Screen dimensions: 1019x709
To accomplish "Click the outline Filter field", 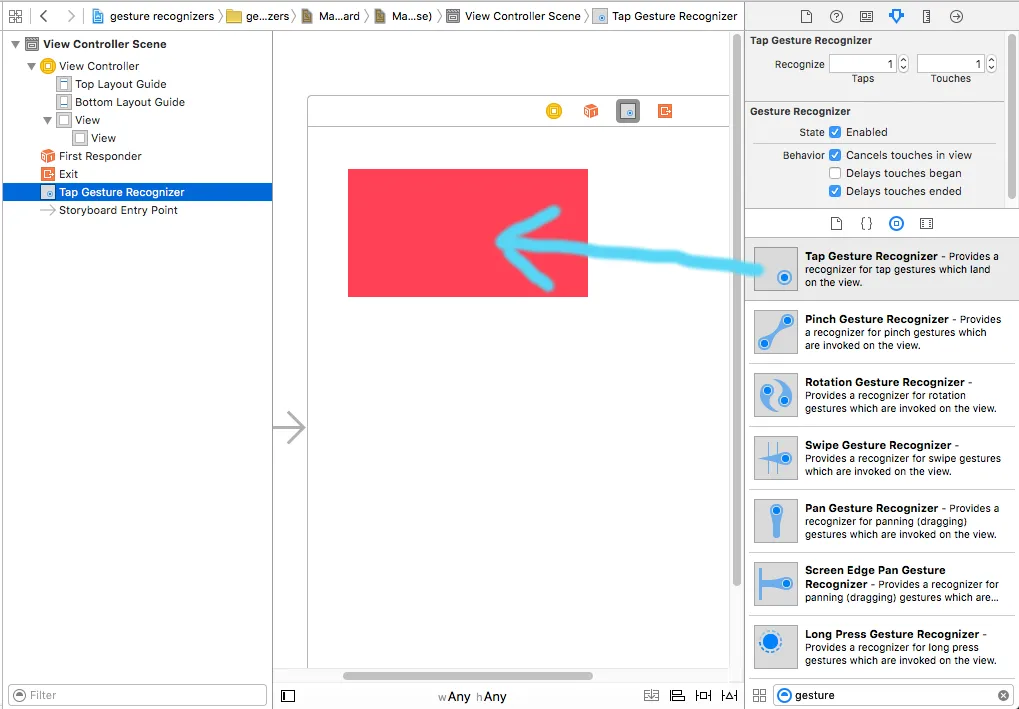I will [138, 695].
